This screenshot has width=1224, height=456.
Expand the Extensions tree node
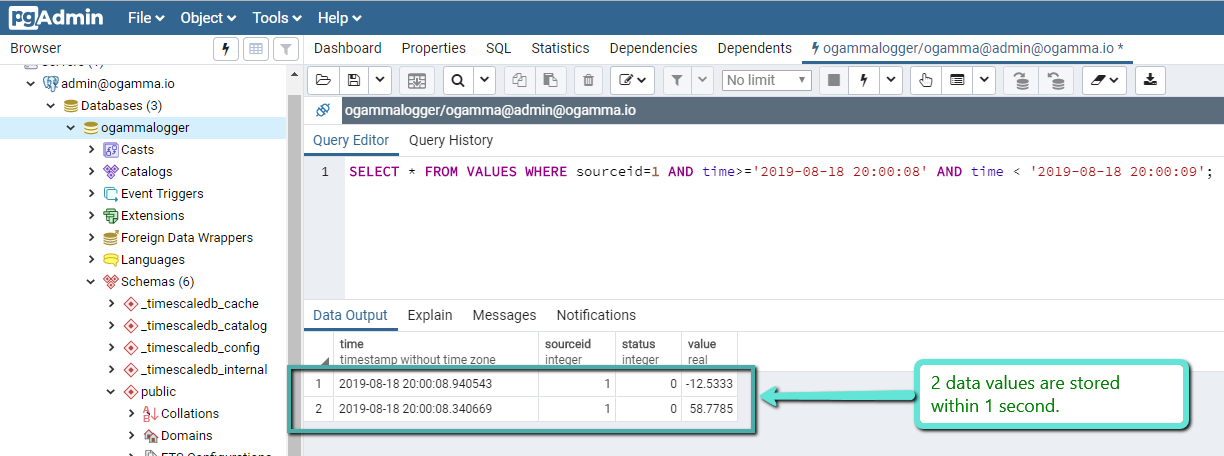tap(92, 216)
